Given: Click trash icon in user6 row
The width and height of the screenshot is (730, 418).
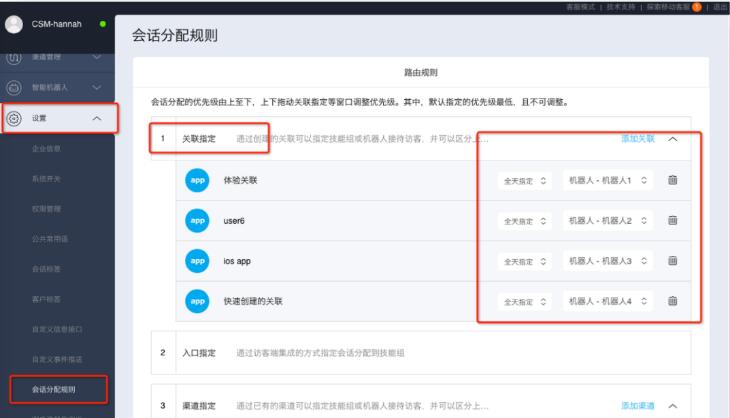Looking at the screenshot, I should click(x=673, y=220).
